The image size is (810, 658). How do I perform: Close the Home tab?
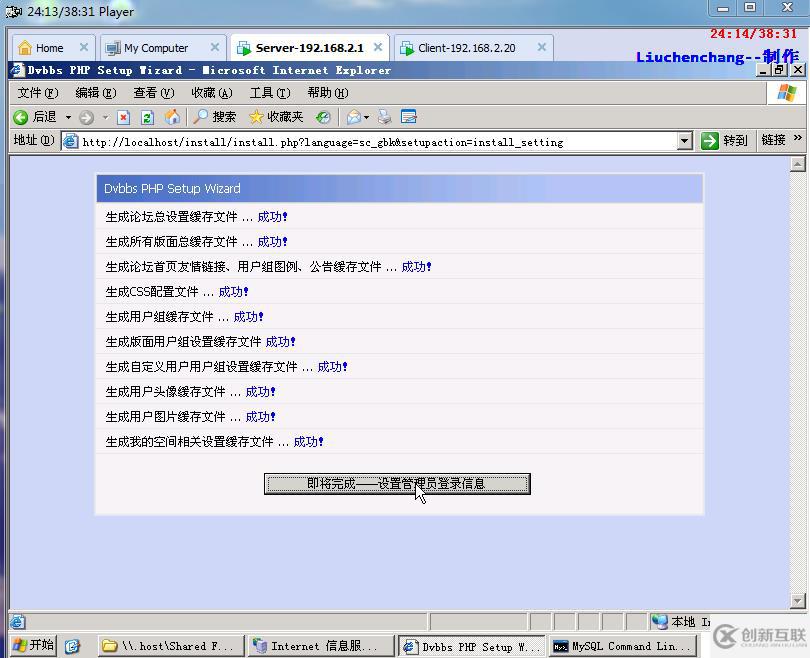(84, 47)
